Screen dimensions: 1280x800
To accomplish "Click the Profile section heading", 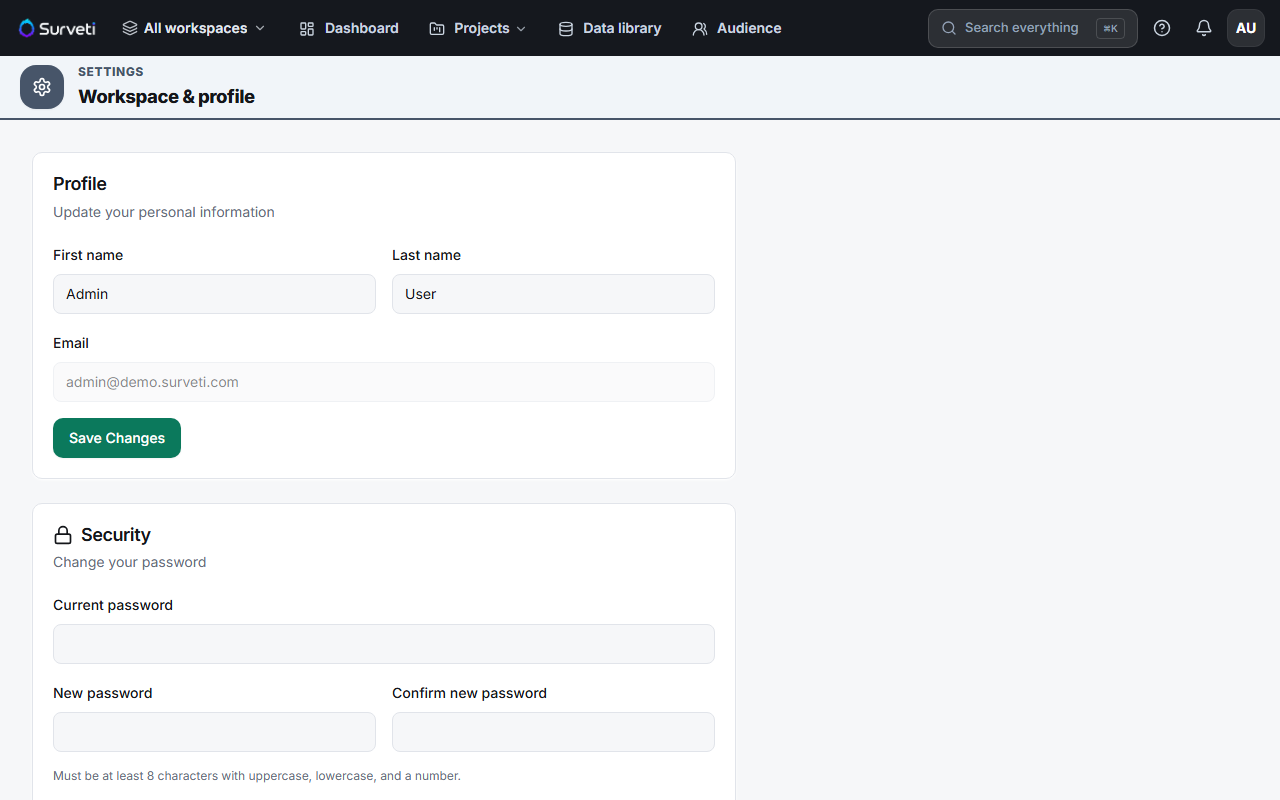I will tap(80, 184).
